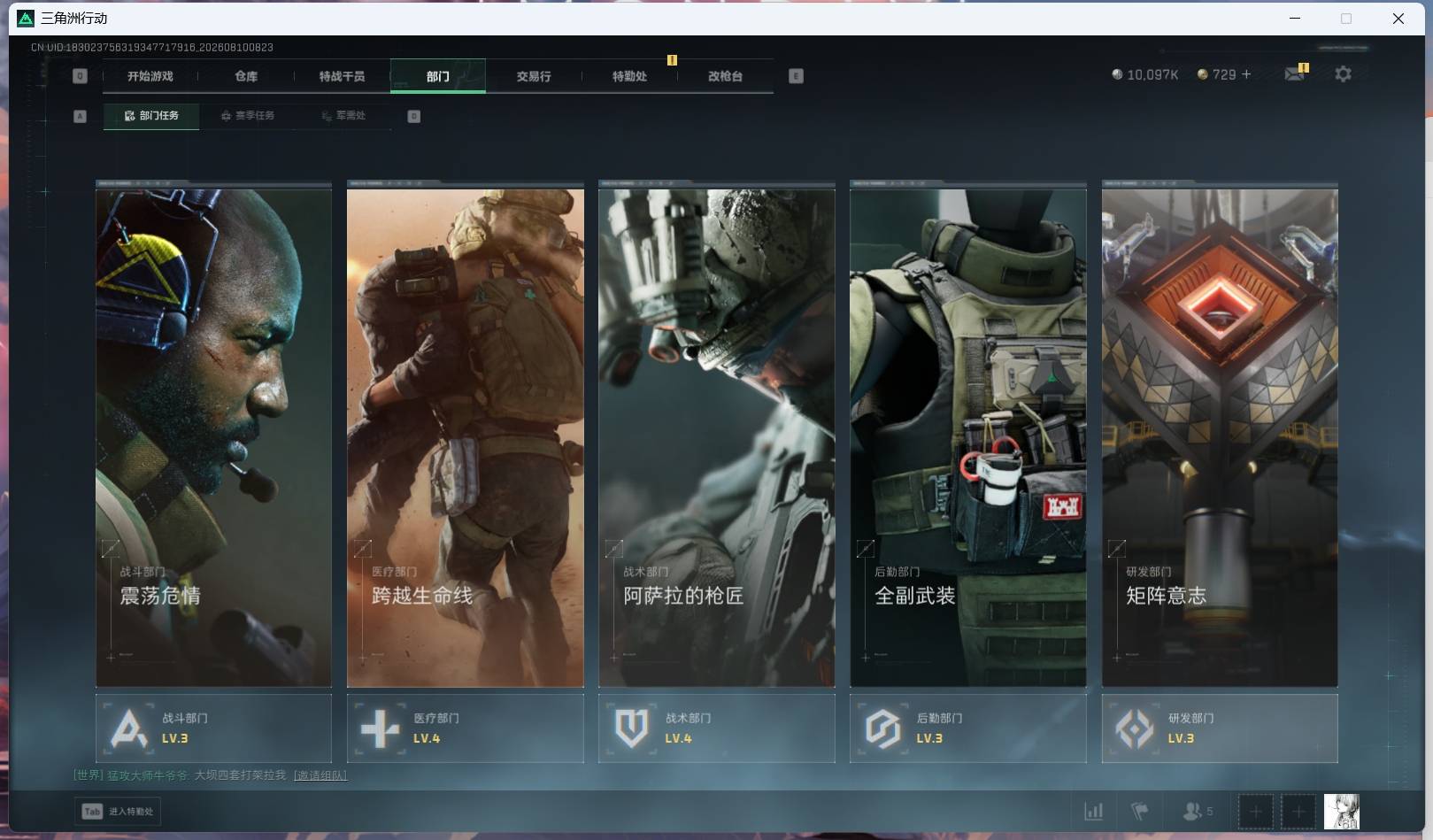Click the silver coin icon beside 10,097K
The image size is (1433, 840).
pyautogui.click(x=1117, y=74)
